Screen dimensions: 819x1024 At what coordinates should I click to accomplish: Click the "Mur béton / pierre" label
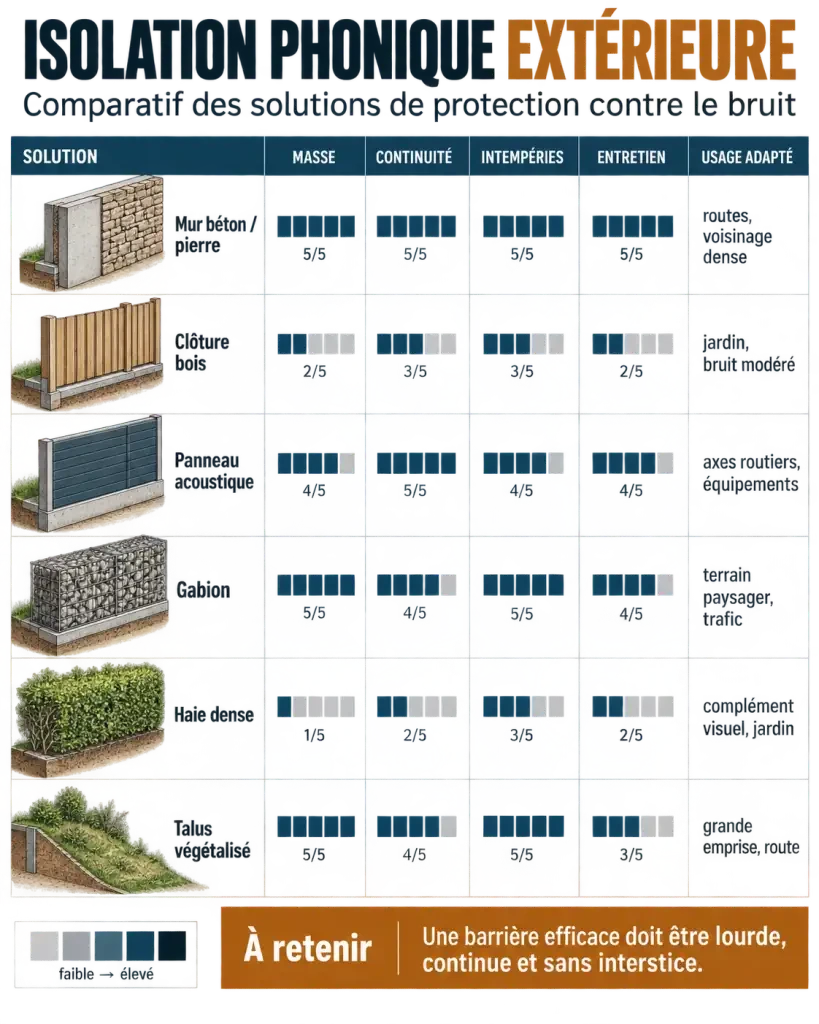216,234
